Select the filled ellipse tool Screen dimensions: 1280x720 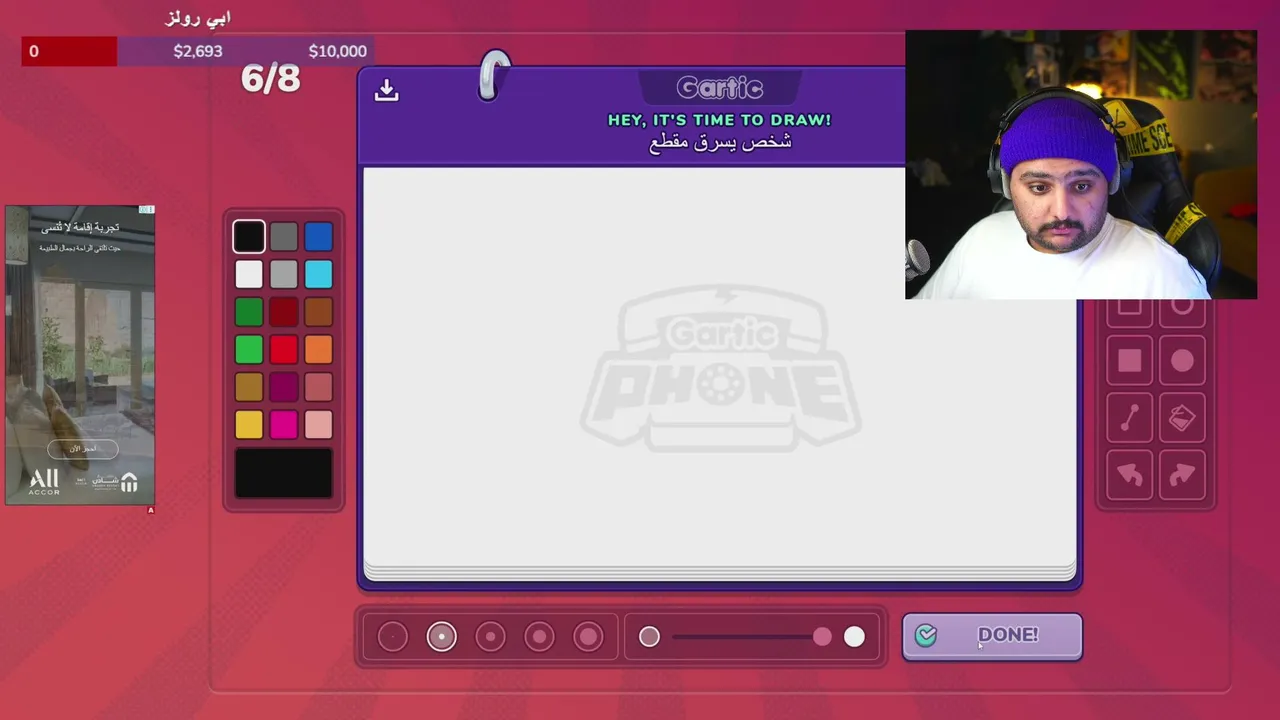click(x=1182, y=361)
